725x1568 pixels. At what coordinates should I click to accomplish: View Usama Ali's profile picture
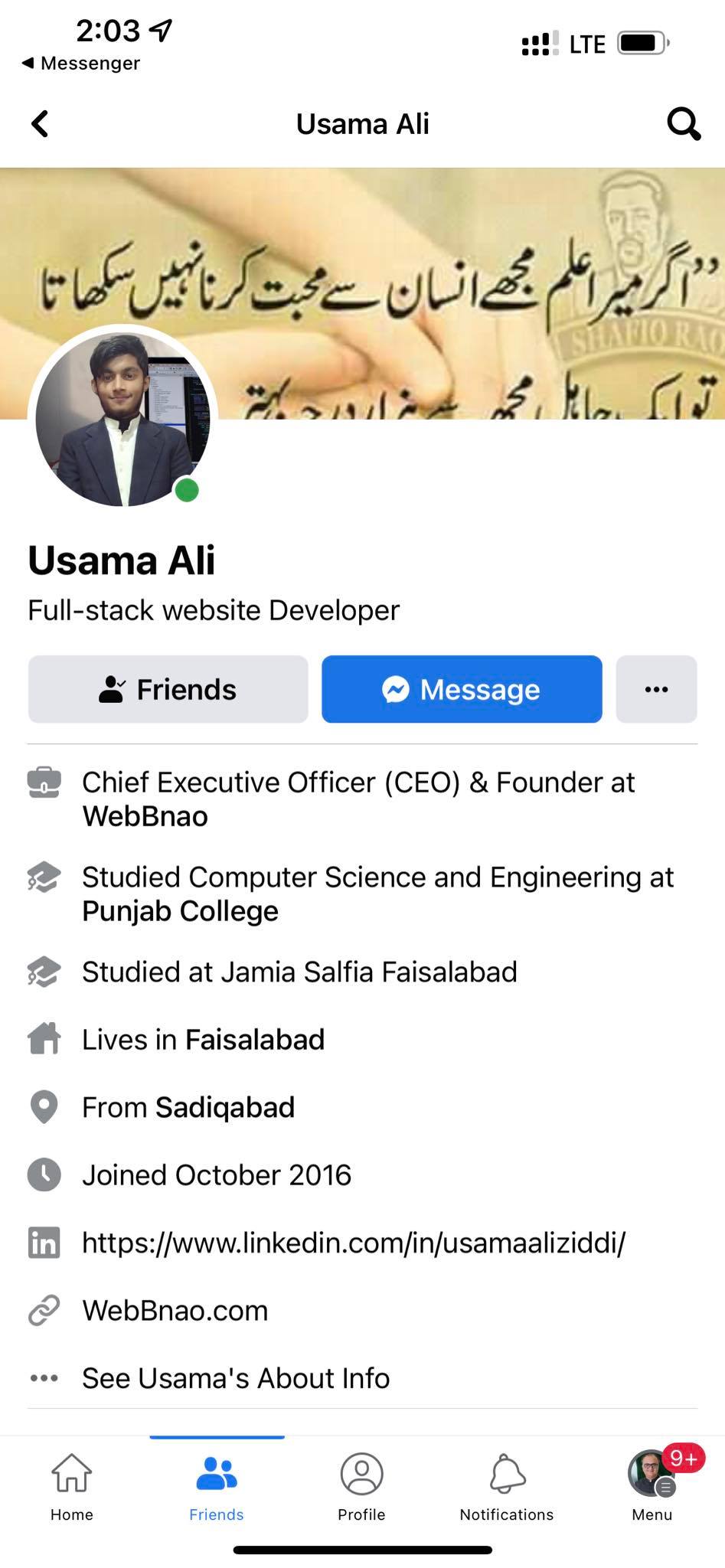click(x=122, y=420)
